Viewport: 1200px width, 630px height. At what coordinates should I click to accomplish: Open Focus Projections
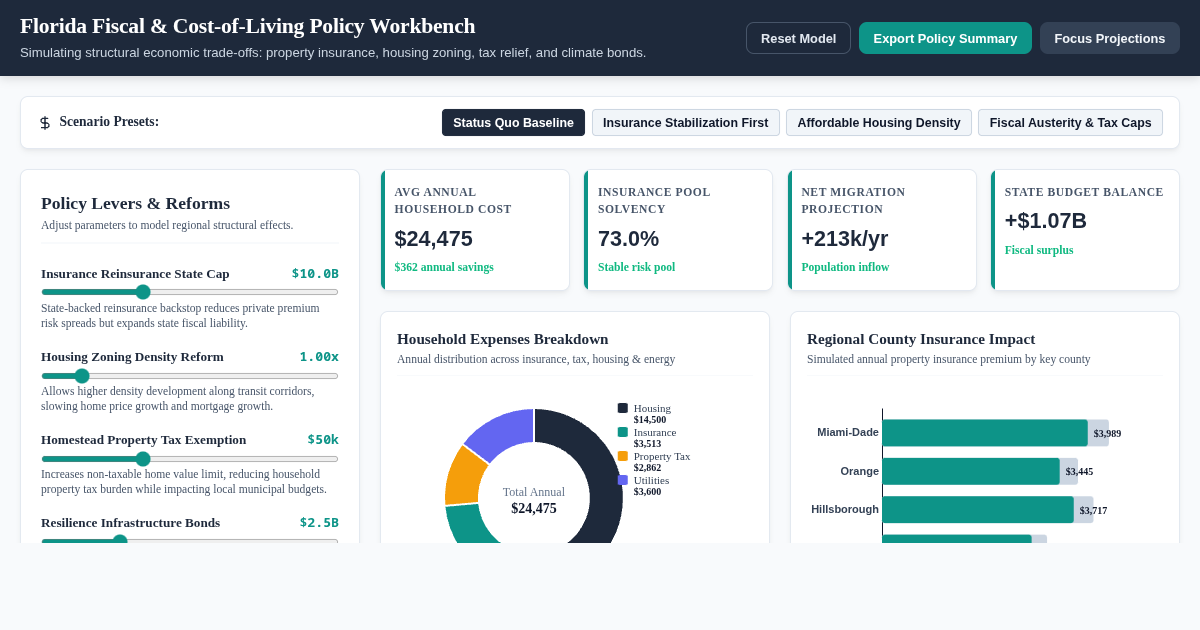pos(1110,38)
